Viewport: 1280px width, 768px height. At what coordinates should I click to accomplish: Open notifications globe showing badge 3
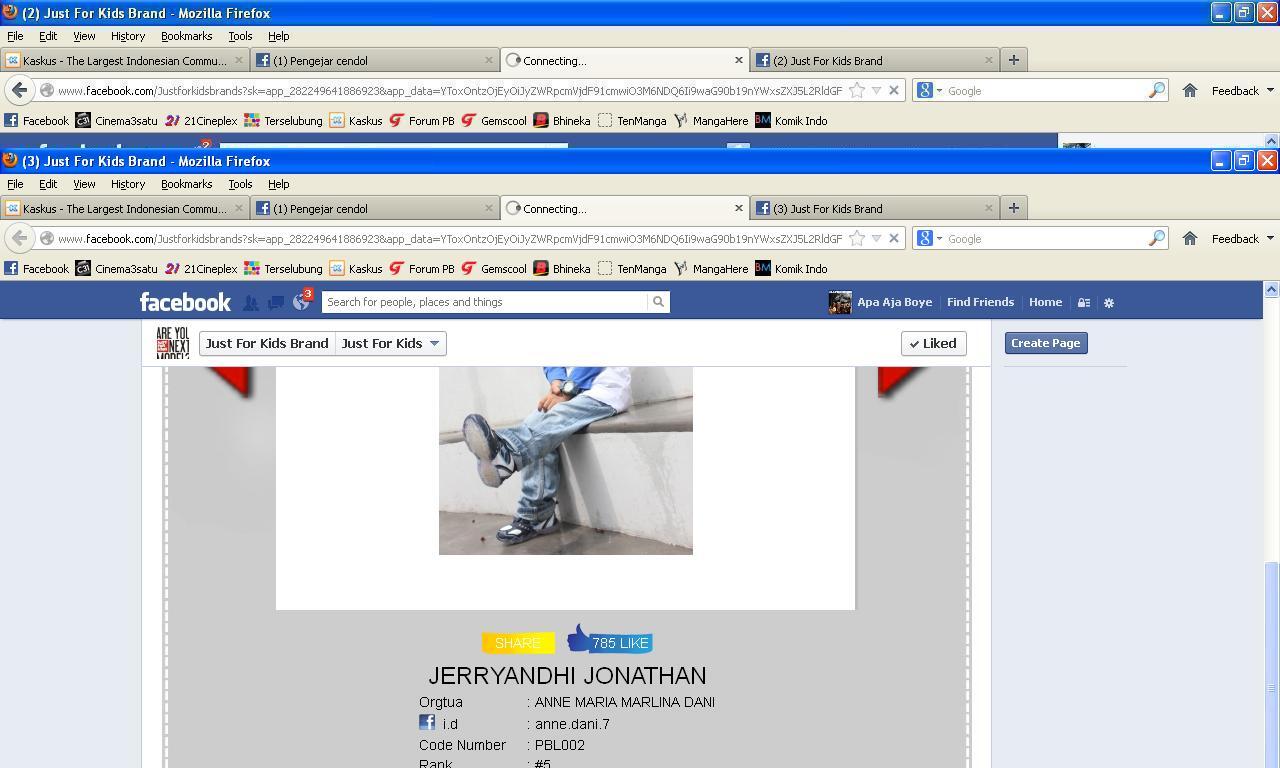301,301
